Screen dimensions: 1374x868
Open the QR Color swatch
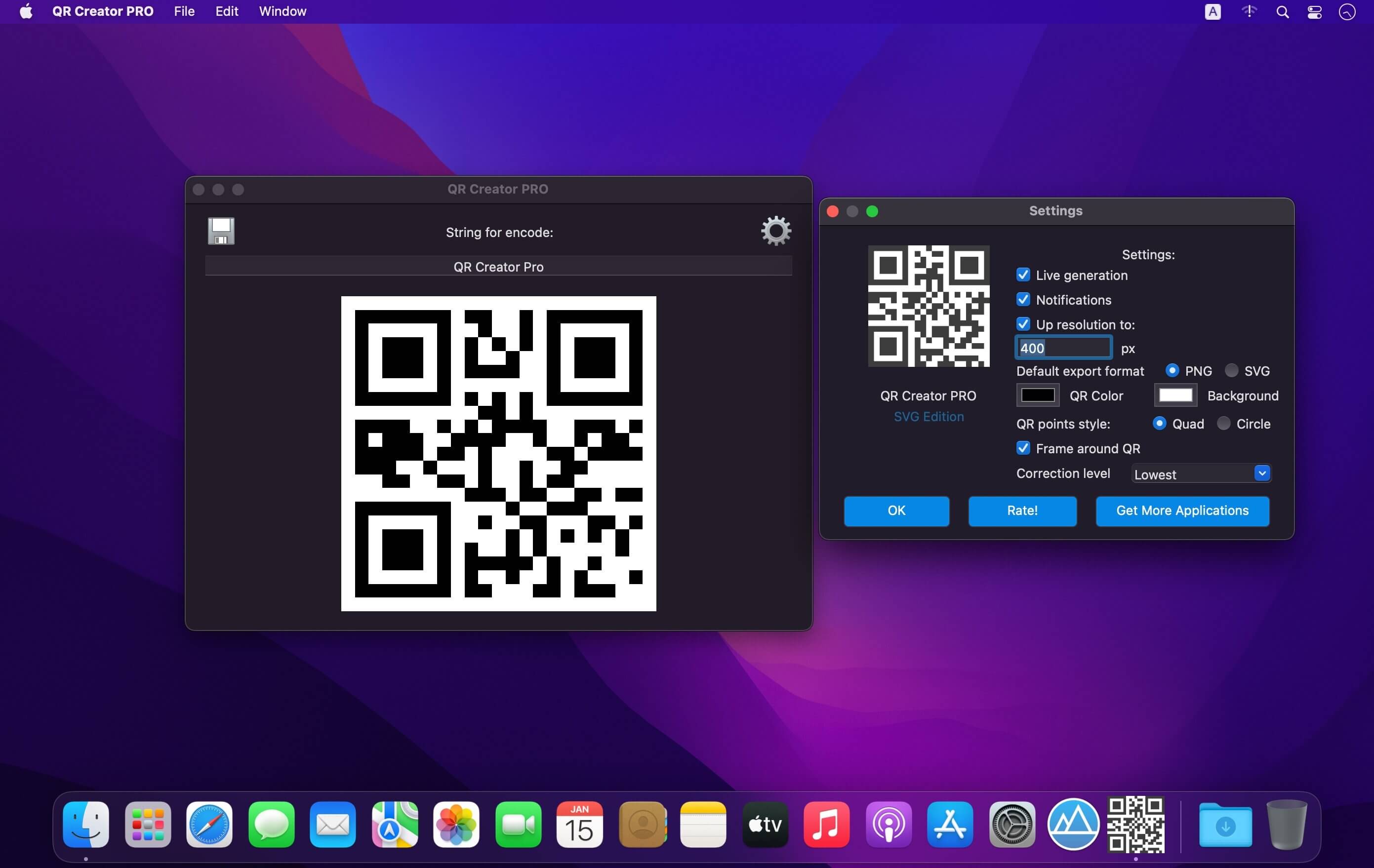point(1037,395)
